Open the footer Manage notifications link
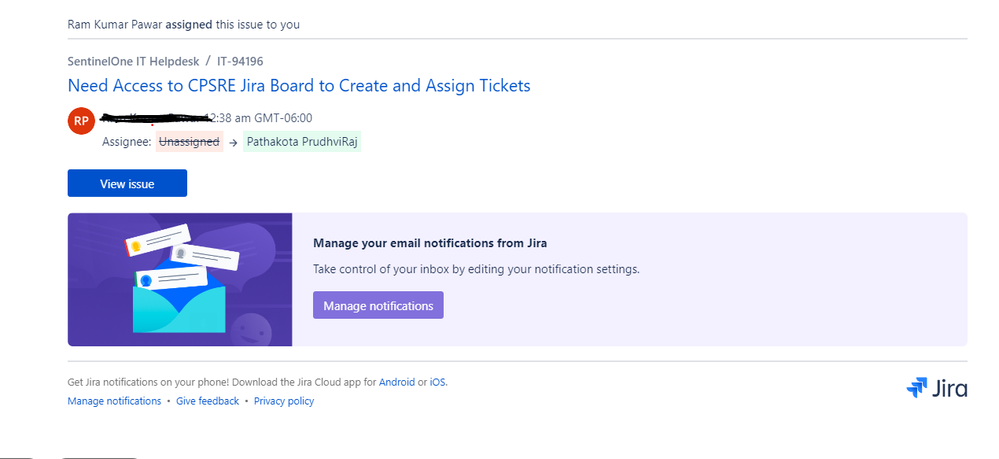999x459 pixels. (114, 401)
